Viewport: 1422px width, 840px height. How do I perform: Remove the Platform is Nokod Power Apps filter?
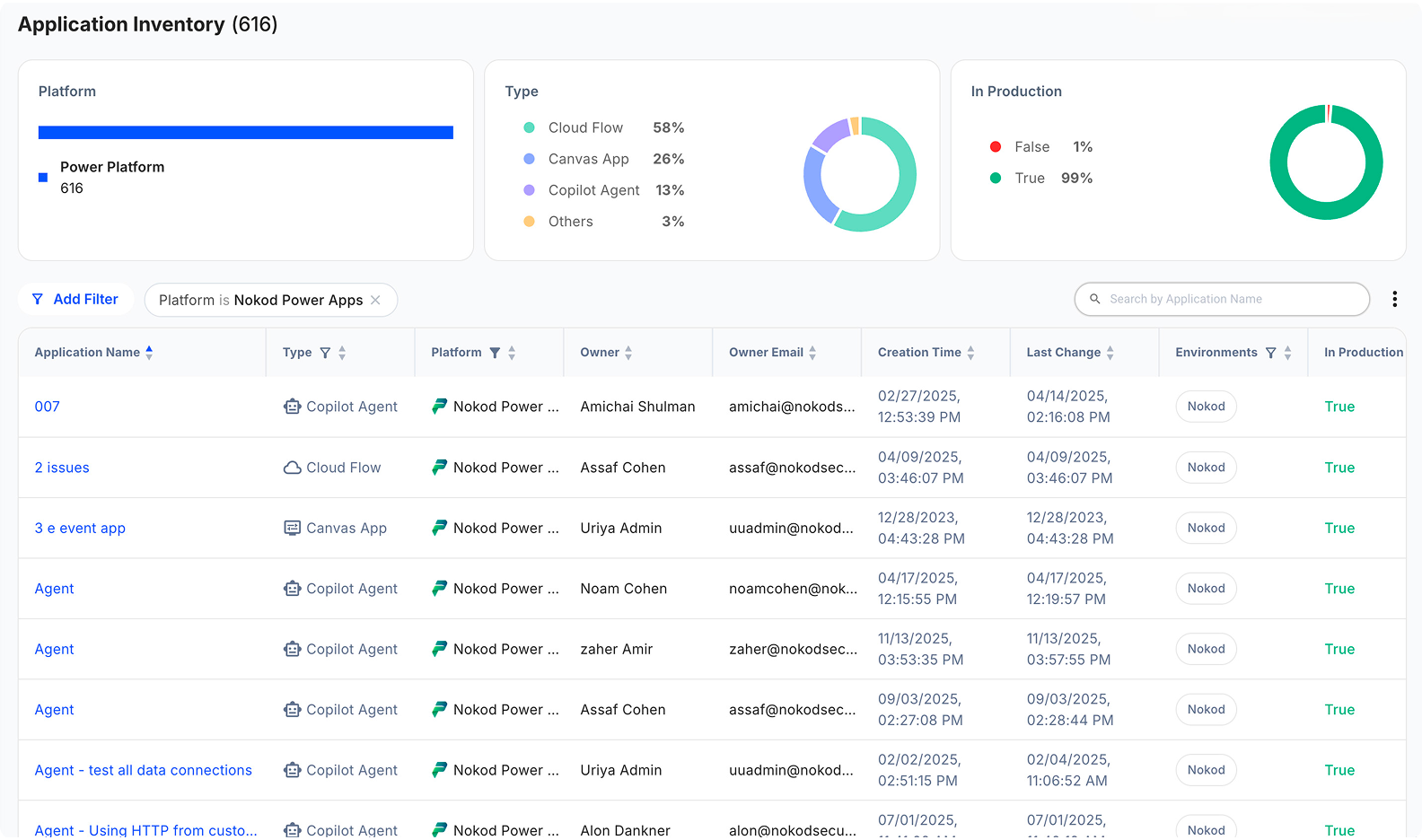[x=376, y=300]
